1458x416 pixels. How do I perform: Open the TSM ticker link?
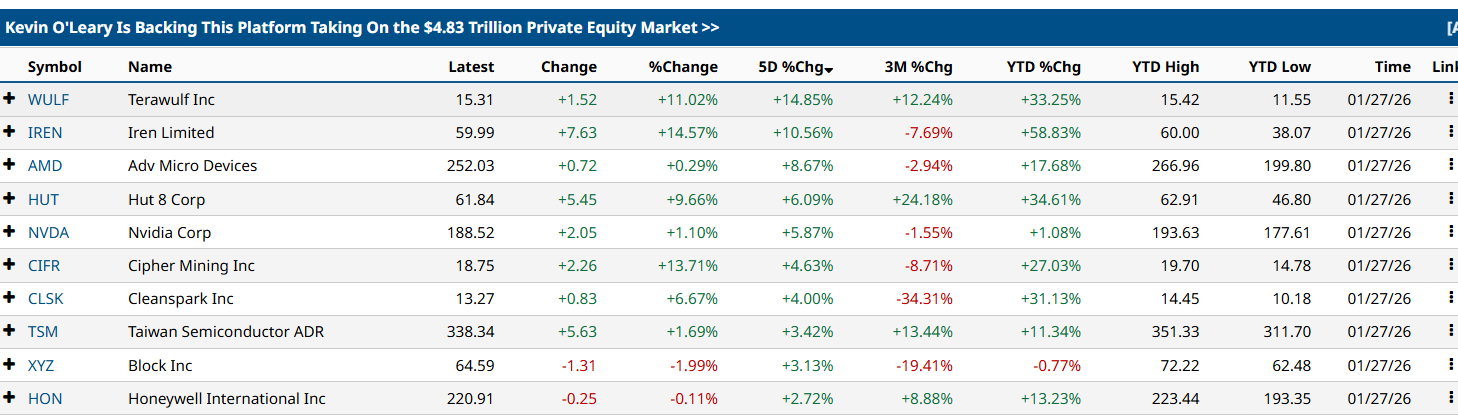point(43,331)
